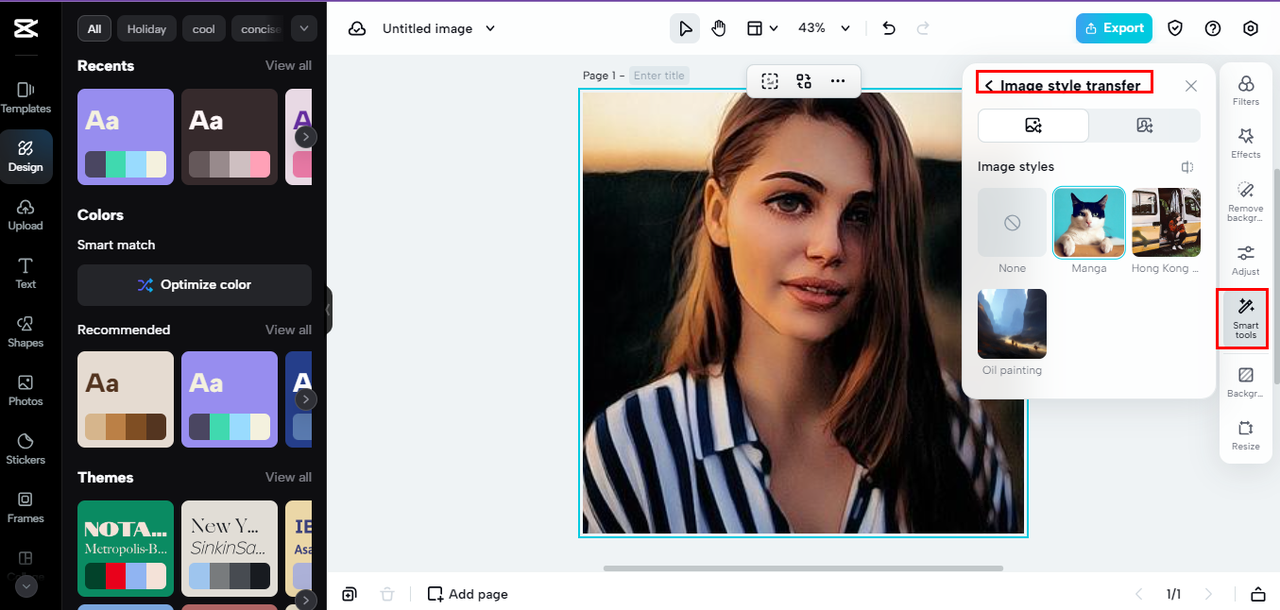Click the shield icon next to Export
The image size is (1280, 610).
[x=1176, y=29]
